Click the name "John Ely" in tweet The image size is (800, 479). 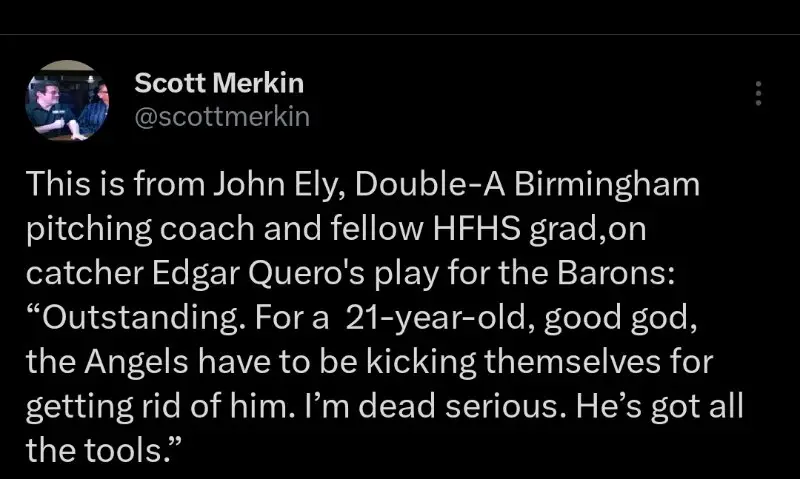pyautogui.click(x=255, y=186)
